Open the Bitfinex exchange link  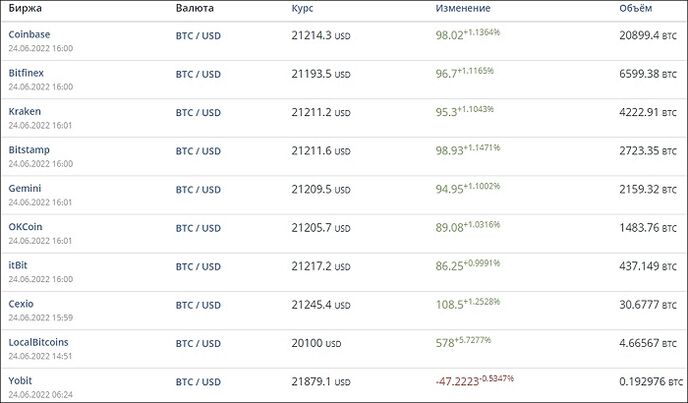(26, 73)
